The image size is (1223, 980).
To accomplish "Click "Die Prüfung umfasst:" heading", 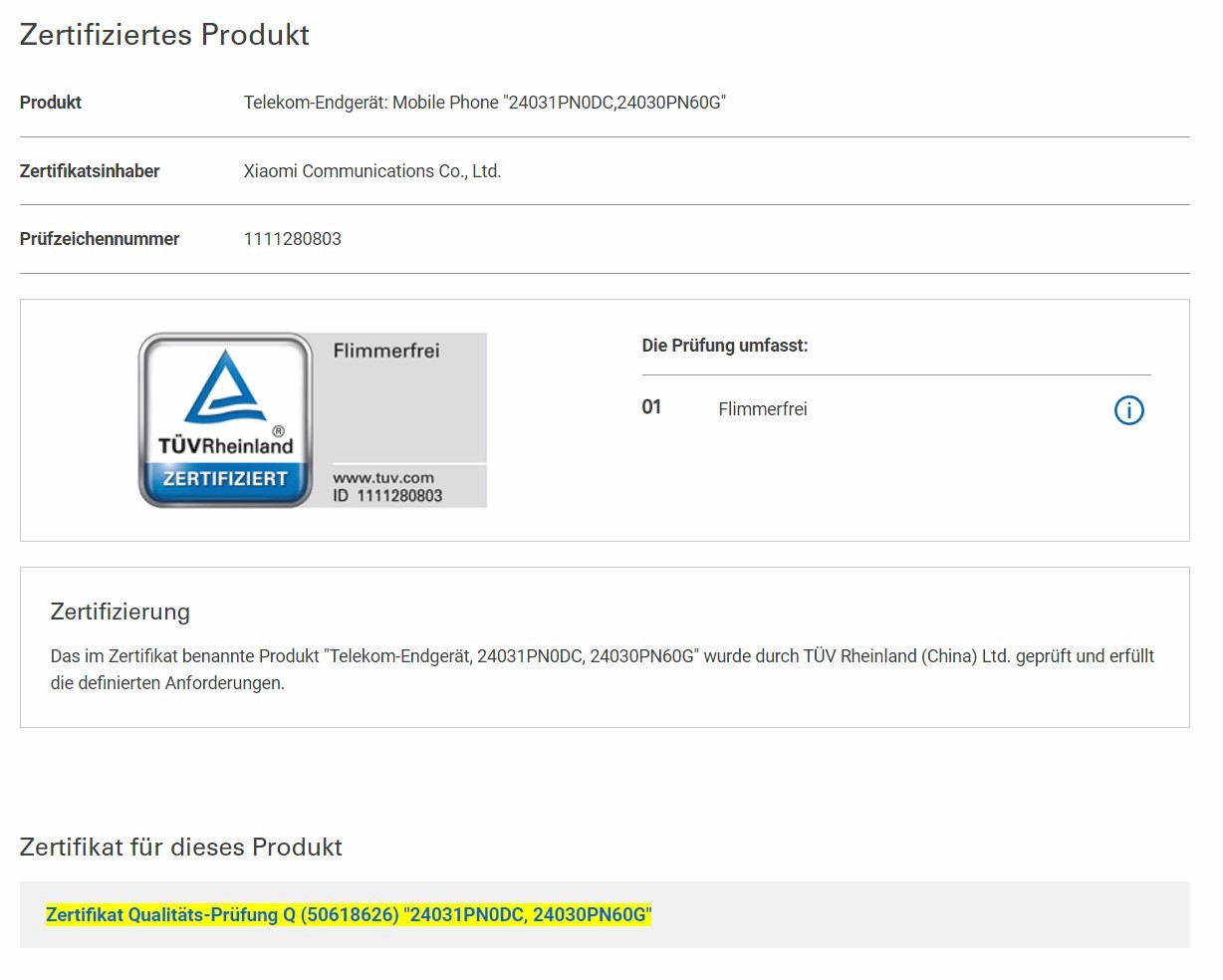I will pos(725,346).
